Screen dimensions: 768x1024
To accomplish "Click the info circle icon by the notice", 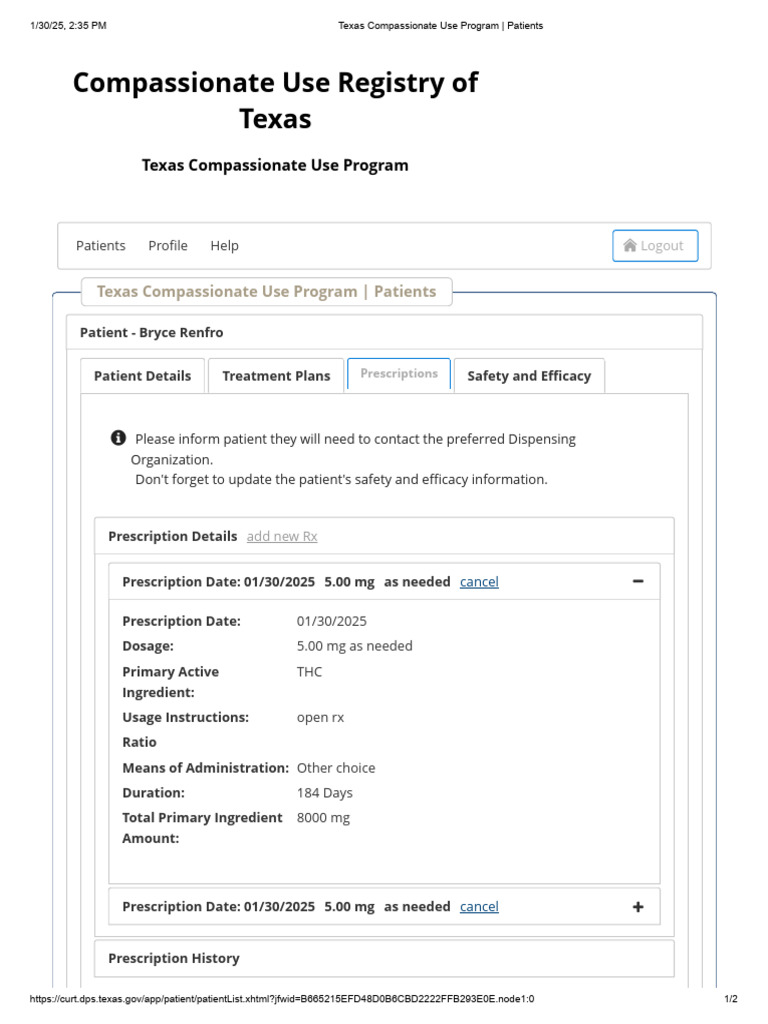I will click(x=118, y=438).
